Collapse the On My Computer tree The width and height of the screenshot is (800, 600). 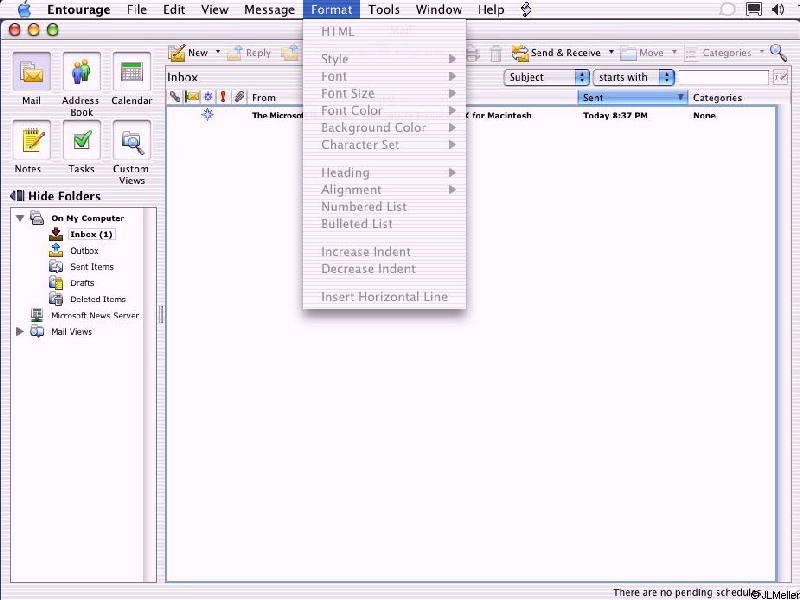pyautogui.click(x=20, y=218)
